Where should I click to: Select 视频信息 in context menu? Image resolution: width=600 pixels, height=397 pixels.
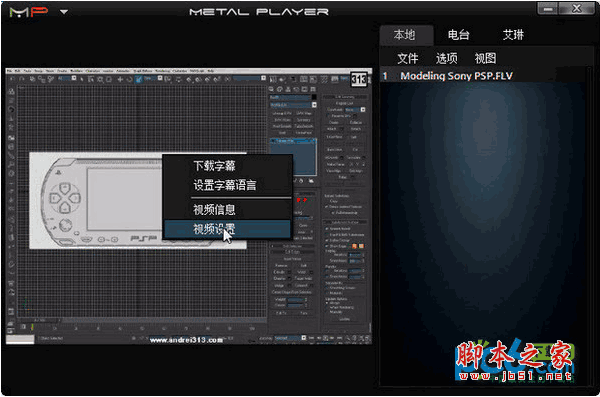click(x=227, y=210)
